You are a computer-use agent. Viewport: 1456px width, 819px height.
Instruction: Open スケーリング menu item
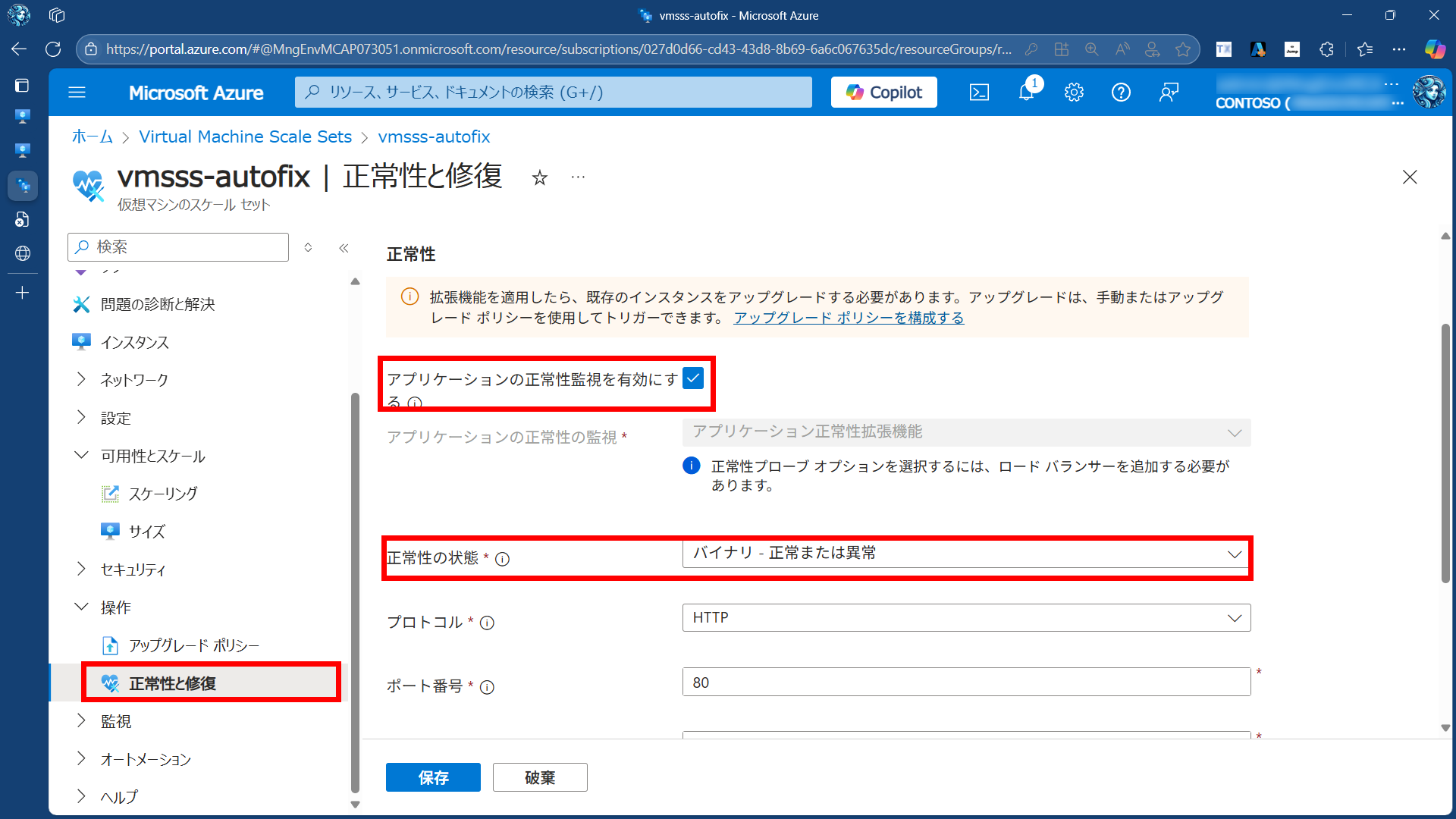(162, 494)
